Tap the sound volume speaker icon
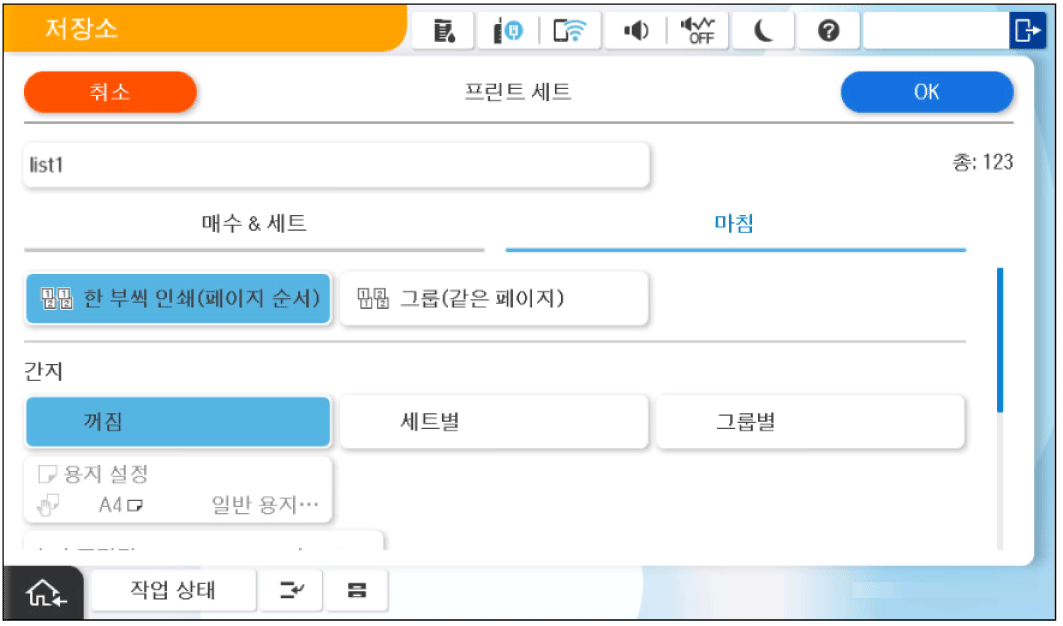This screenshot has width=1063, height=626. click(635, 32)
